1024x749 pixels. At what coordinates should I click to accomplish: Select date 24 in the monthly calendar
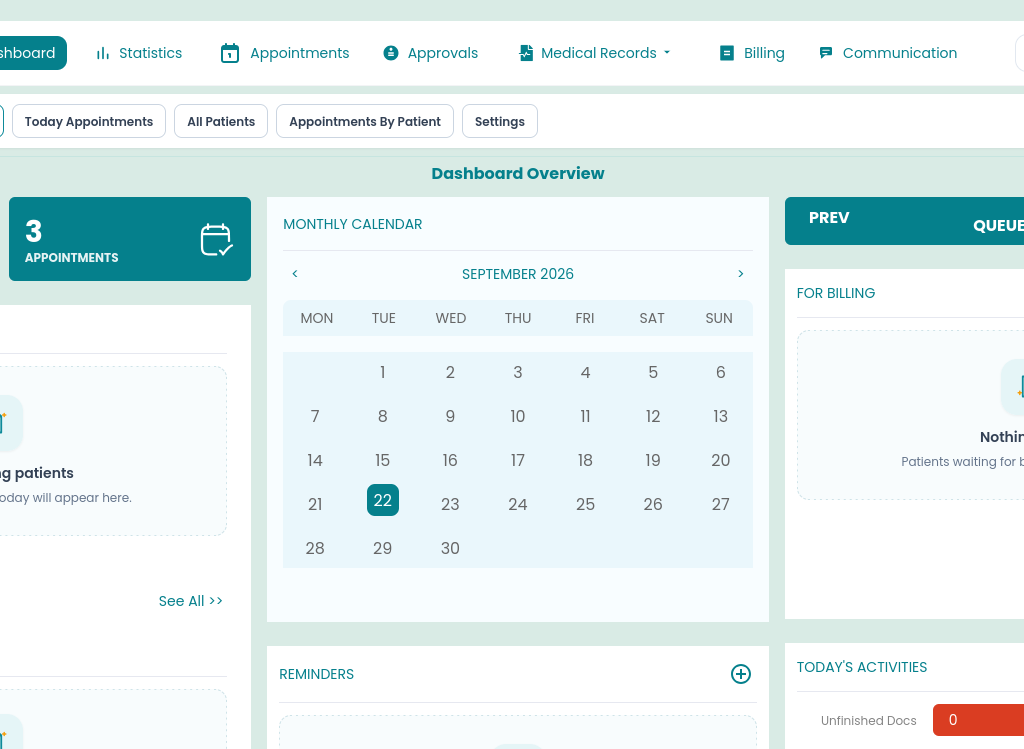coord(518,504)
